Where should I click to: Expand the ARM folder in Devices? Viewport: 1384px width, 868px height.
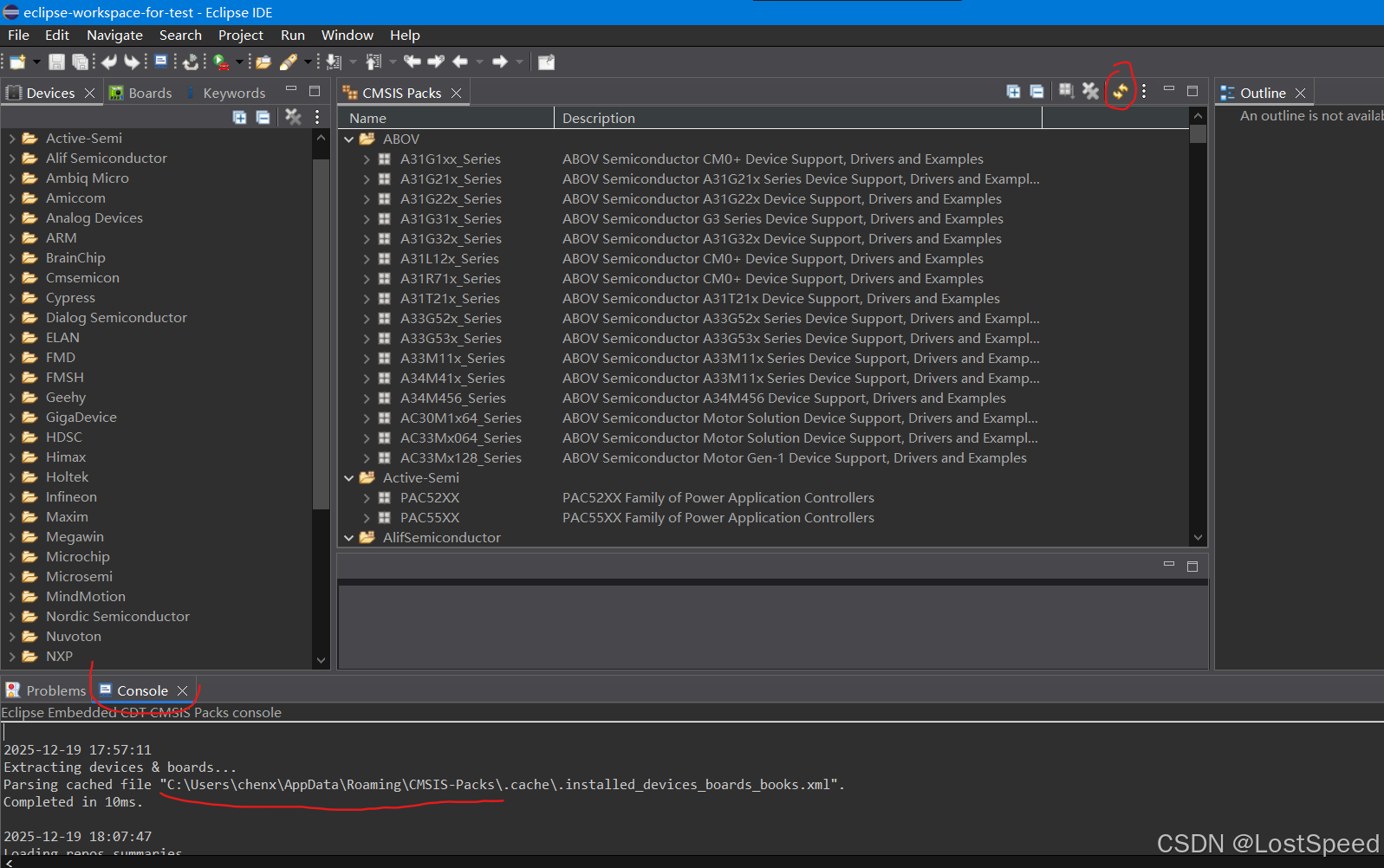(x=12, y=237)
